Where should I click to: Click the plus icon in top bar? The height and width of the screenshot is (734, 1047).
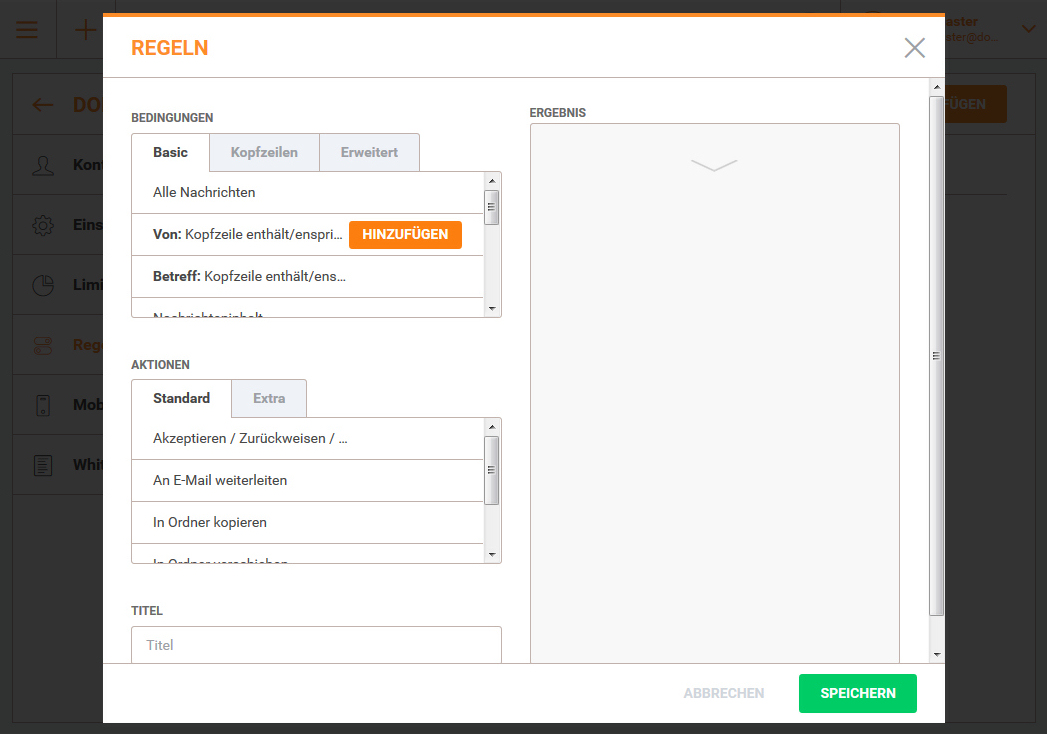tap(86, 30)
